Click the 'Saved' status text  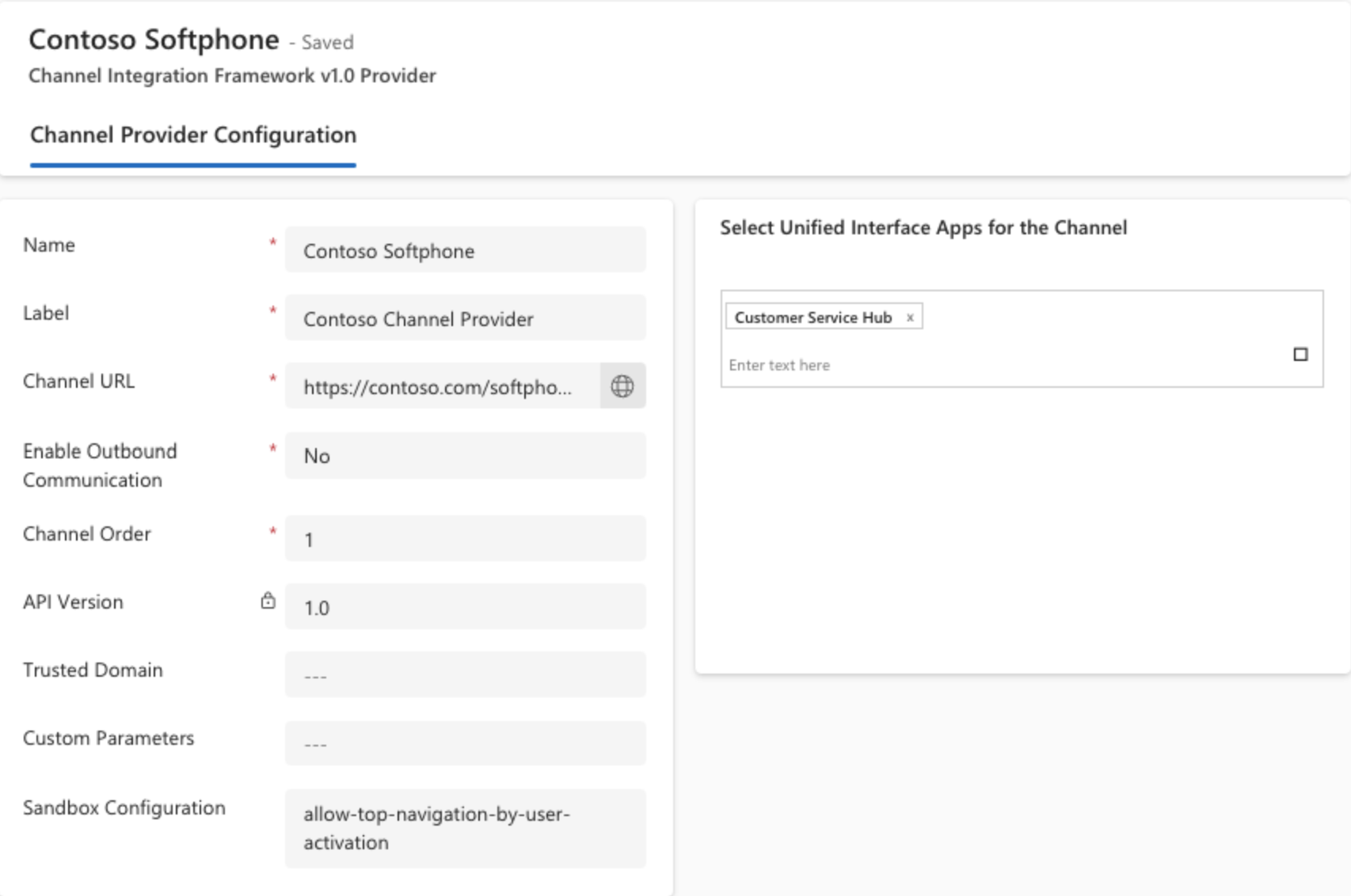coord(327,42)
